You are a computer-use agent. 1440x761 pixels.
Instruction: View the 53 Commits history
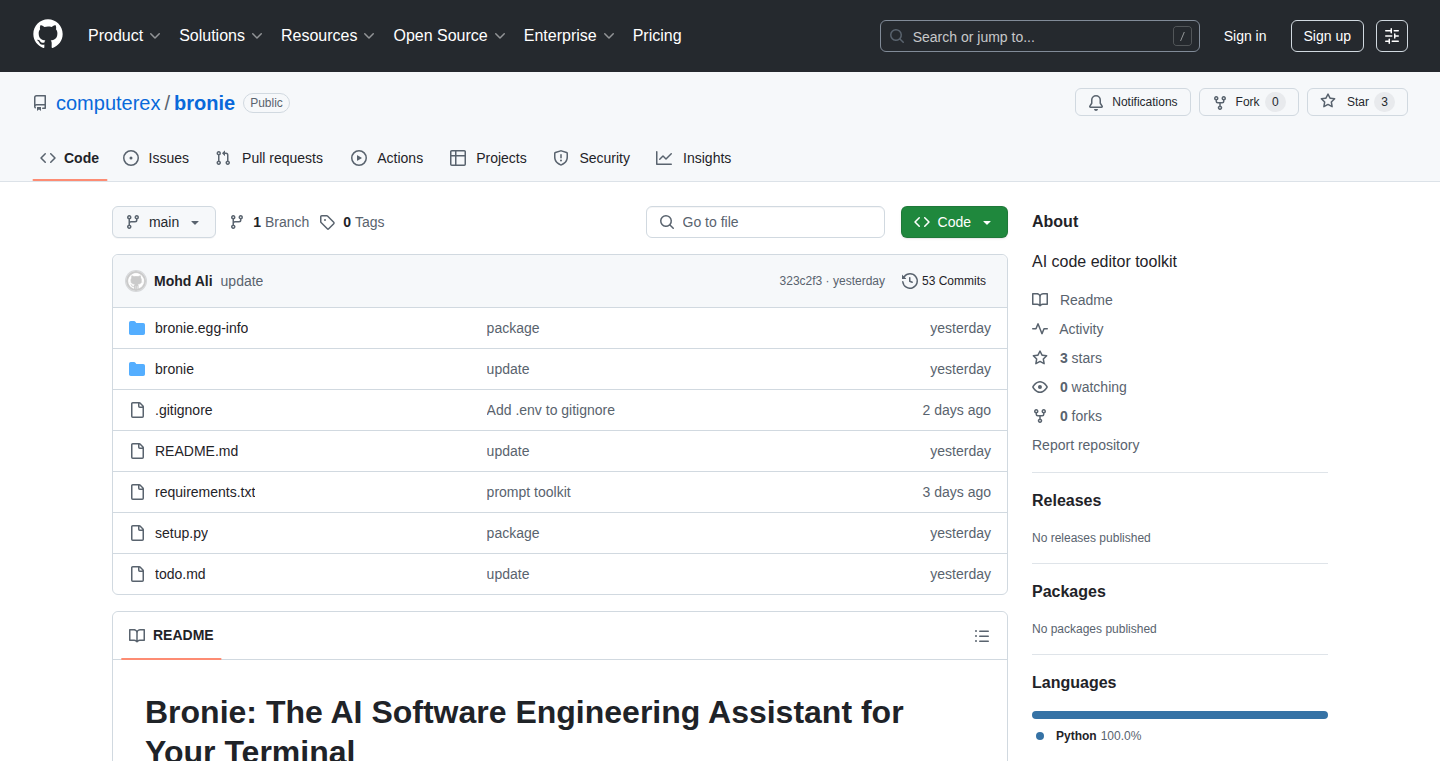coord(944,281)
